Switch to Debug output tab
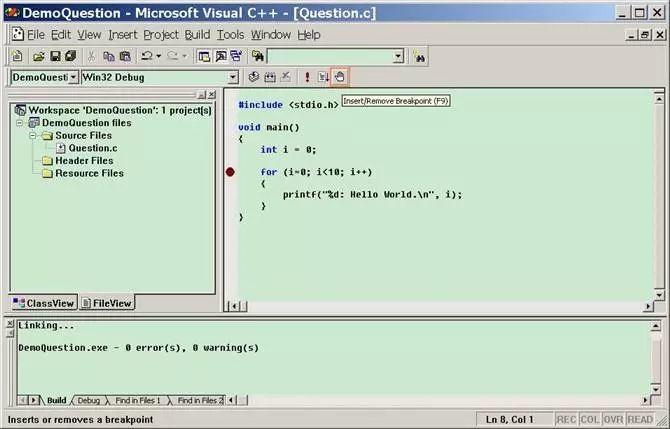 tap(88, 400)
